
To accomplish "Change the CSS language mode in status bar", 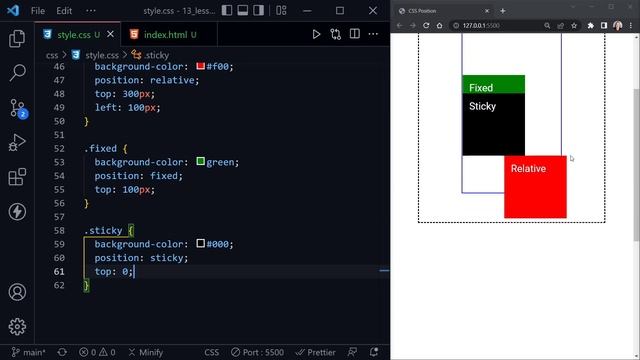I will pos(211,352).
